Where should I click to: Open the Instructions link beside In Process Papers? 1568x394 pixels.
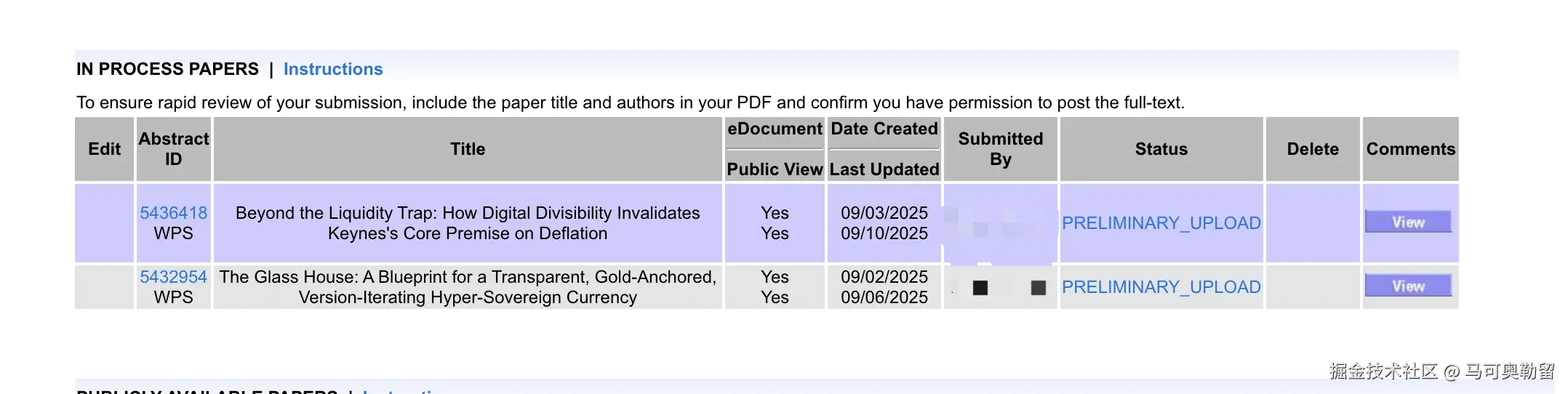point(332,69)
